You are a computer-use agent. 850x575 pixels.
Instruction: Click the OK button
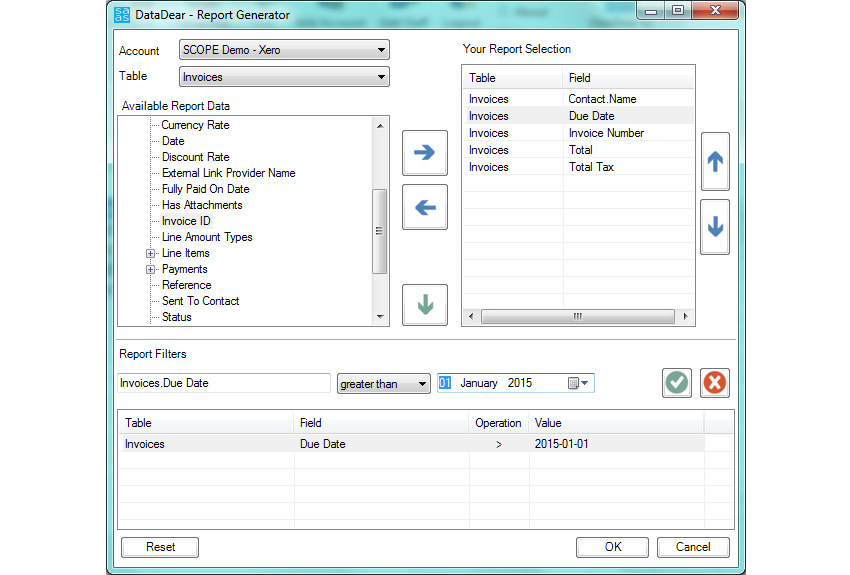click(x=612, y=547)
